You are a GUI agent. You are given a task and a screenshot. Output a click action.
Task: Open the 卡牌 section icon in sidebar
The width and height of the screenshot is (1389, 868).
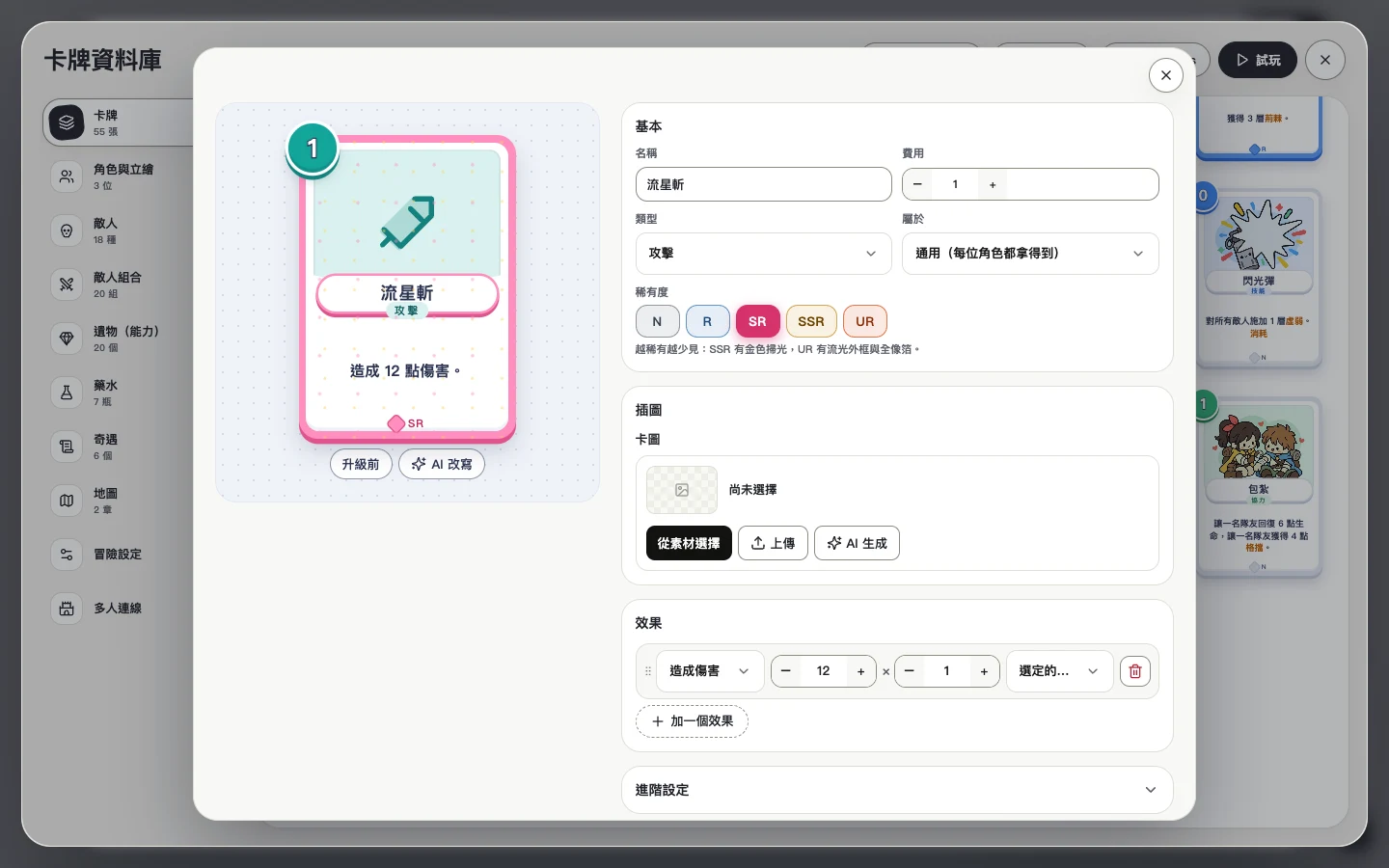click(x=67, y=122)
